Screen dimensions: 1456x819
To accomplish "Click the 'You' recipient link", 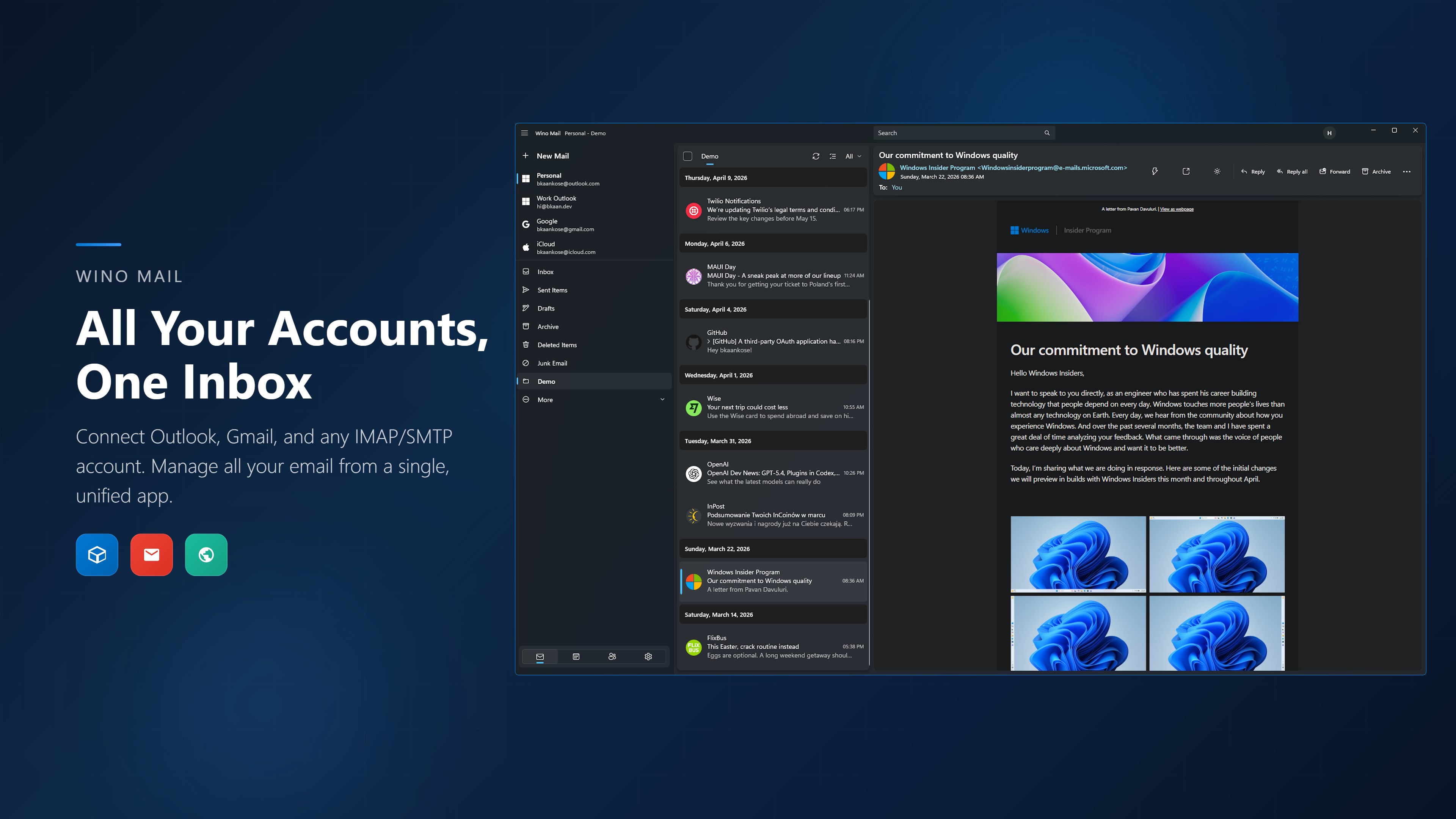I will [897, 188].
